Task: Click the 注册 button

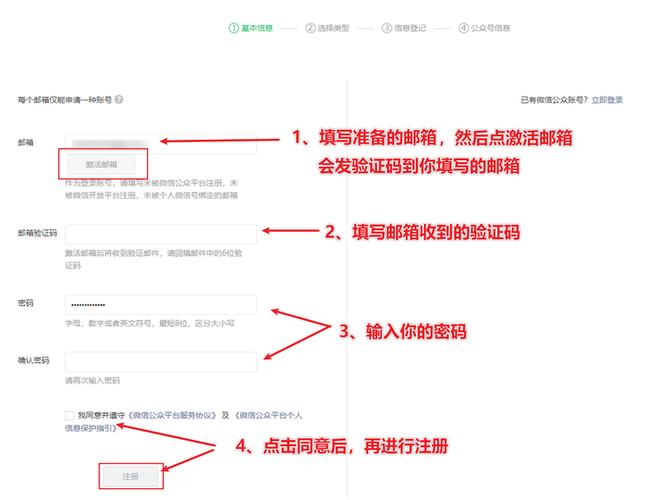Action: pyautogui.click(x=130, y=476)
